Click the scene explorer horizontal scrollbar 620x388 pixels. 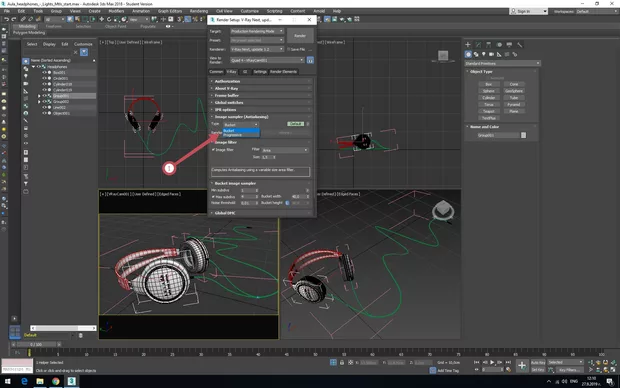pyautogui.click(x=63, y=328)
